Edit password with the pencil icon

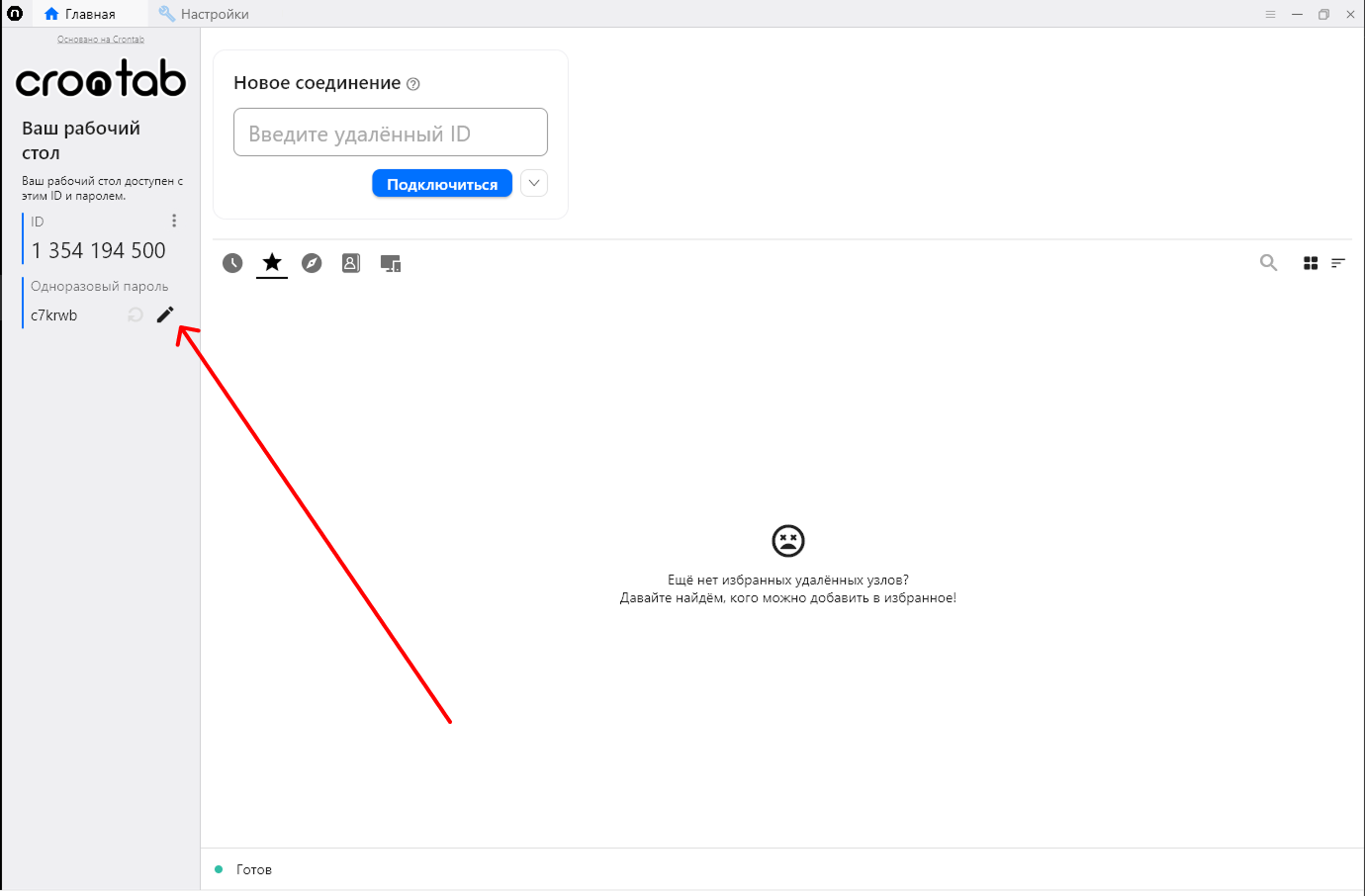coord(165,314)
